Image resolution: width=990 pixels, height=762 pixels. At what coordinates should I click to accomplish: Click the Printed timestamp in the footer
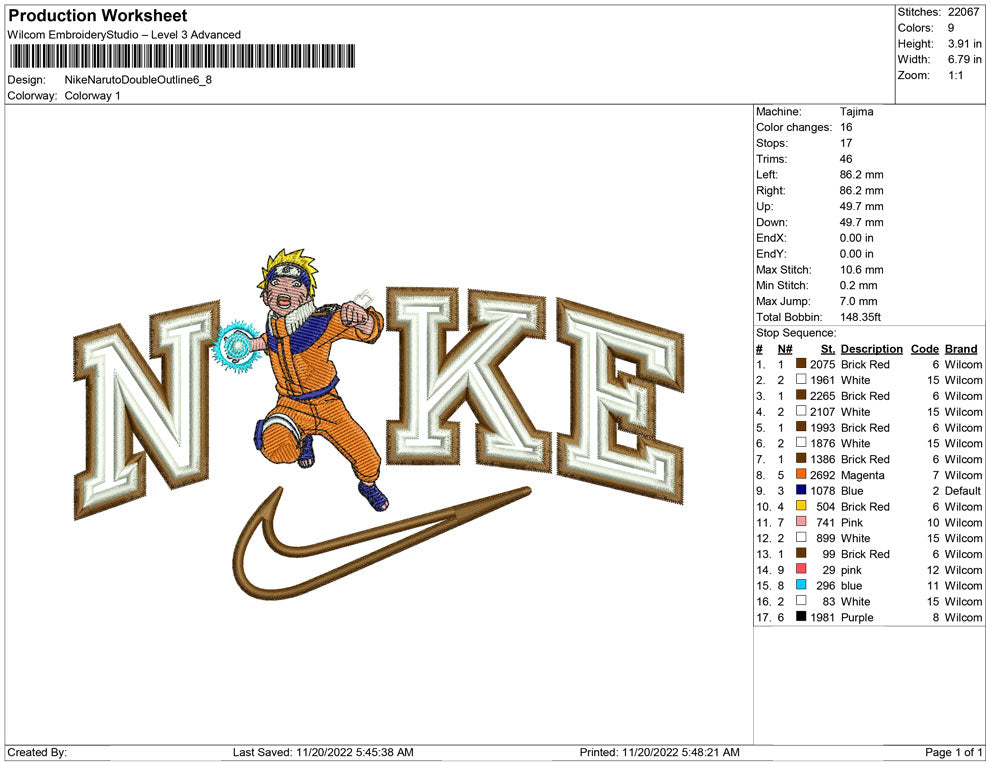tap(659, 752)
